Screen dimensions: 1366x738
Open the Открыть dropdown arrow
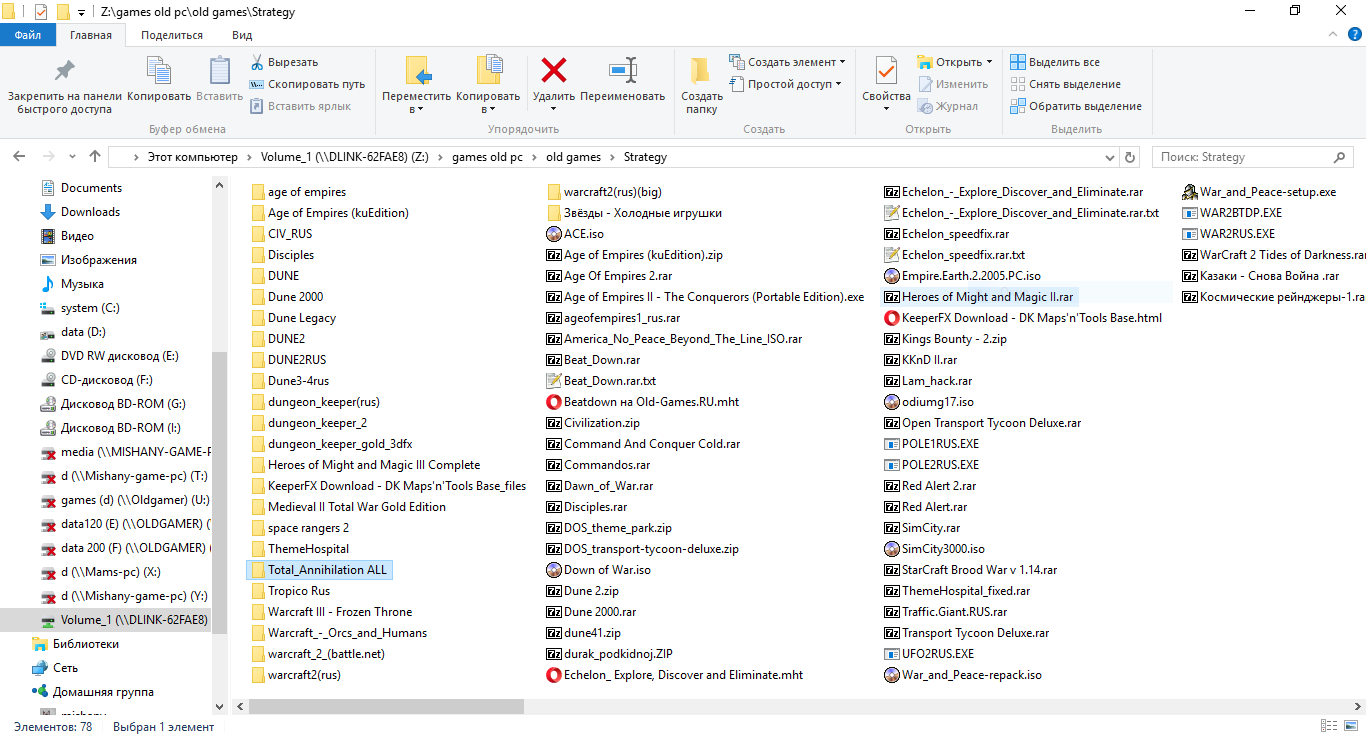click(989, 62)
